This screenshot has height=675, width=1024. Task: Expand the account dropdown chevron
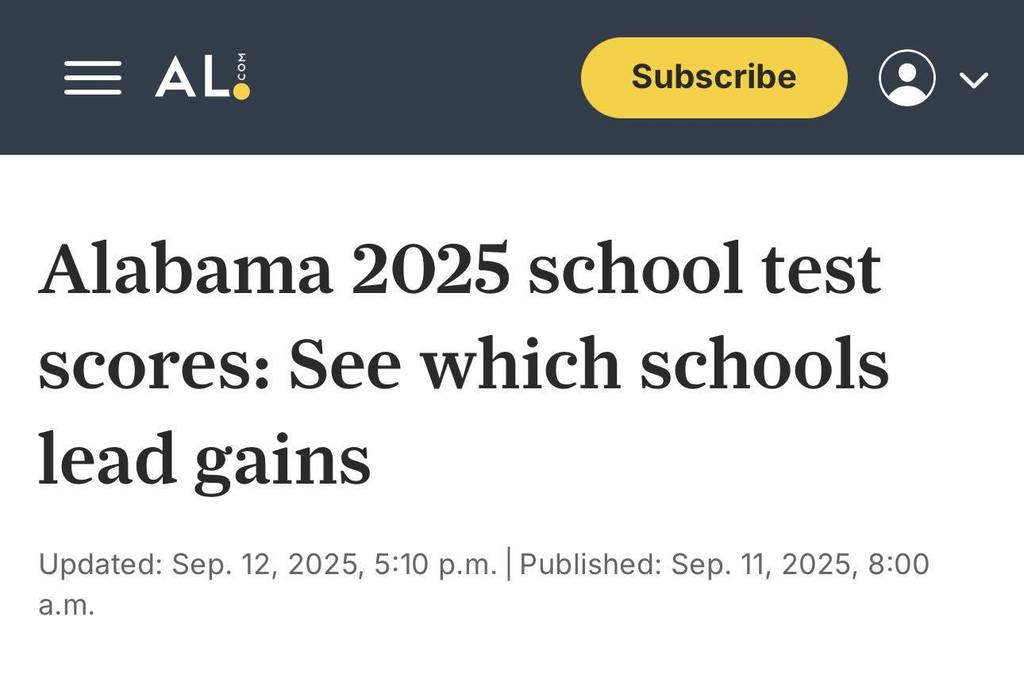[x=974, y=79]
